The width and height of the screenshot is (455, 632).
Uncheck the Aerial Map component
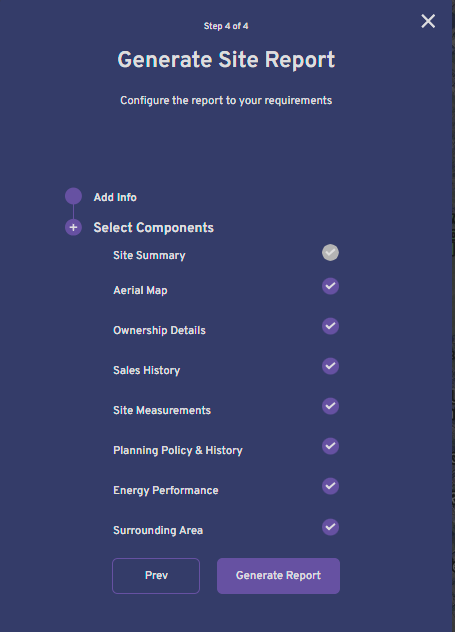330,286
